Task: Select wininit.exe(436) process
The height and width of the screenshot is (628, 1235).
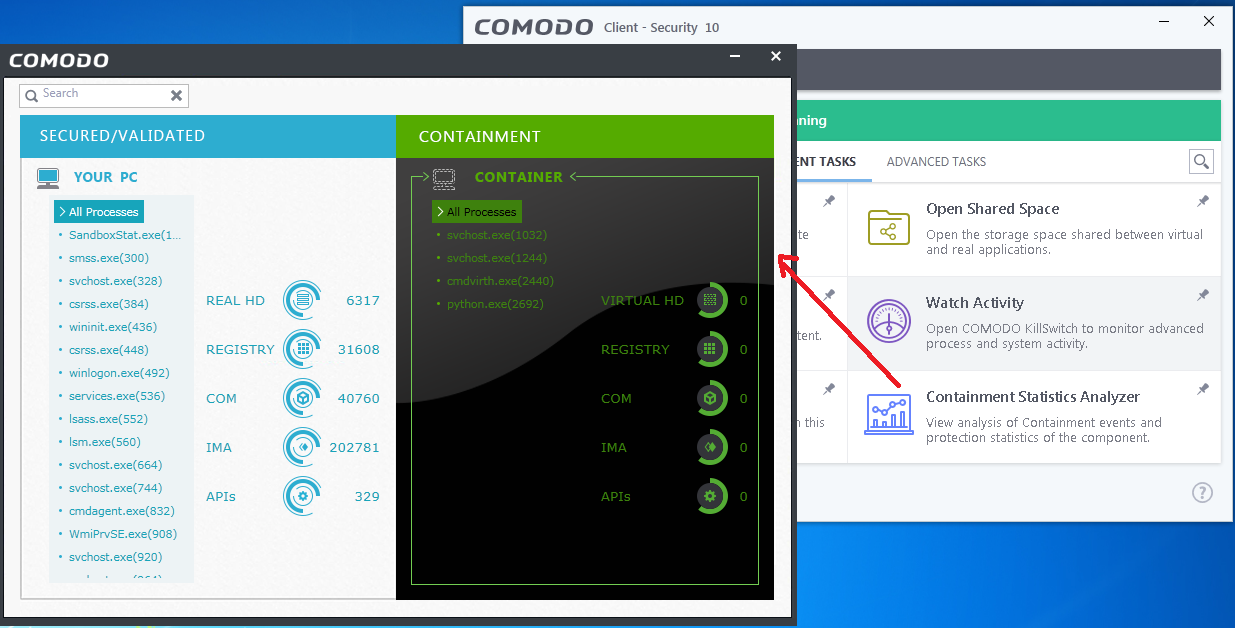Action: tap(113, 327)
